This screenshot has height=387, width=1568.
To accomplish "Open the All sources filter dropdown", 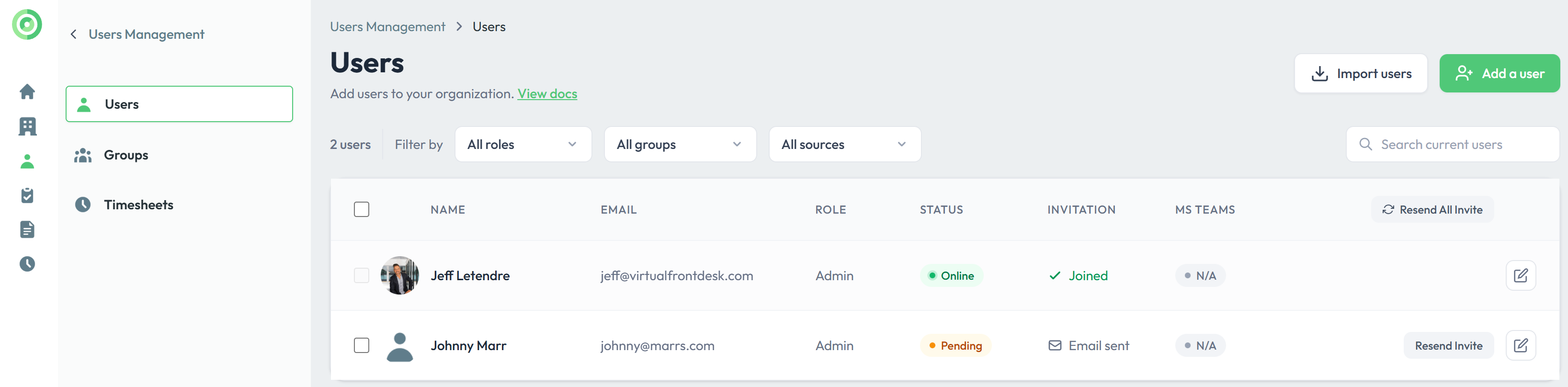I will coord(844,144).
